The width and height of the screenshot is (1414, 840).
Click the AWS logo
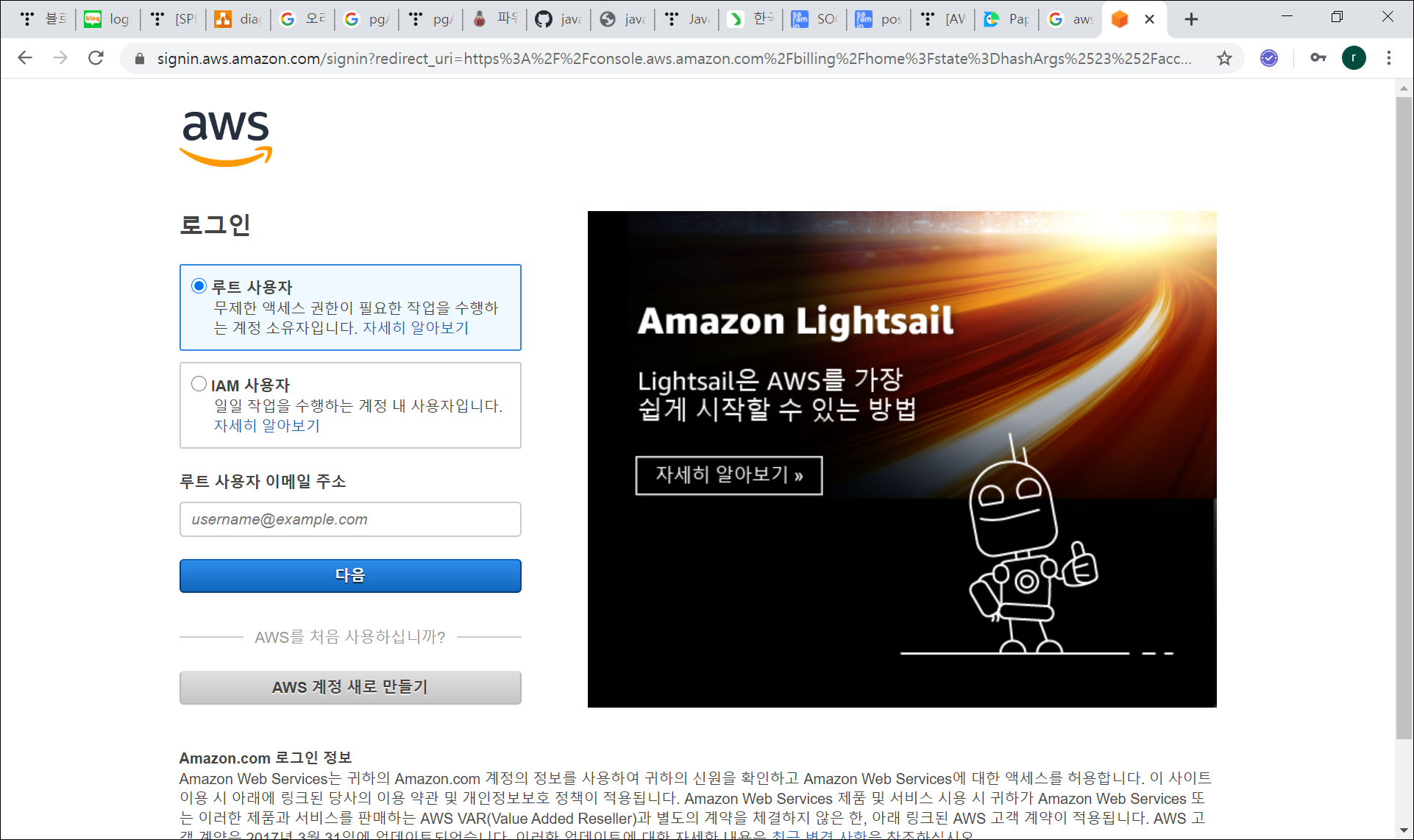[226, 138]
